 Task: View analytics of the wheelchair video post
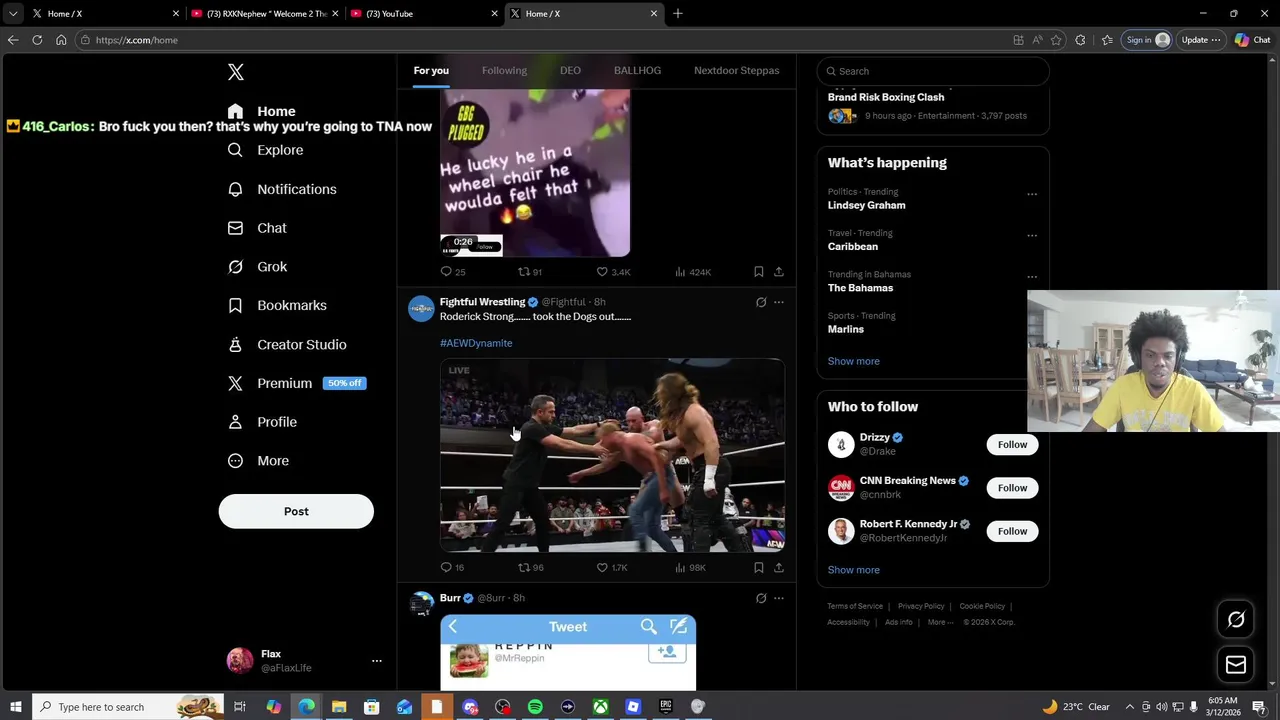(x=693, y=272)
